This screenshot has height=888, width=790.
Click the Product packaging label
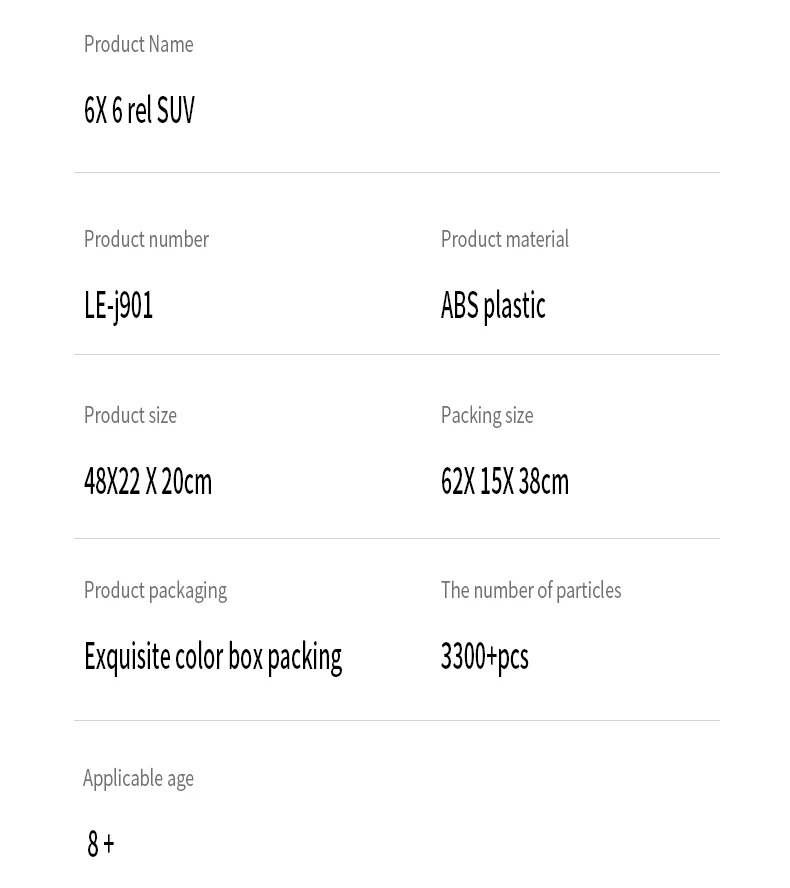[x=155, y=591]
